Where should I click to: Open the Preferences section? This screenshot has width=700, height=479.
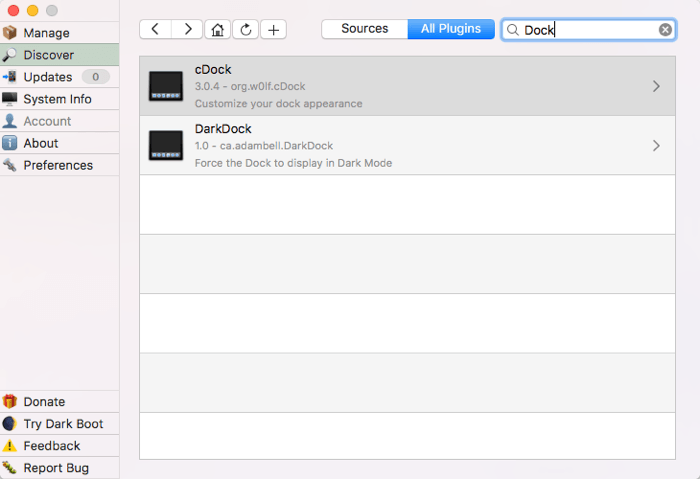pos(59,165)
